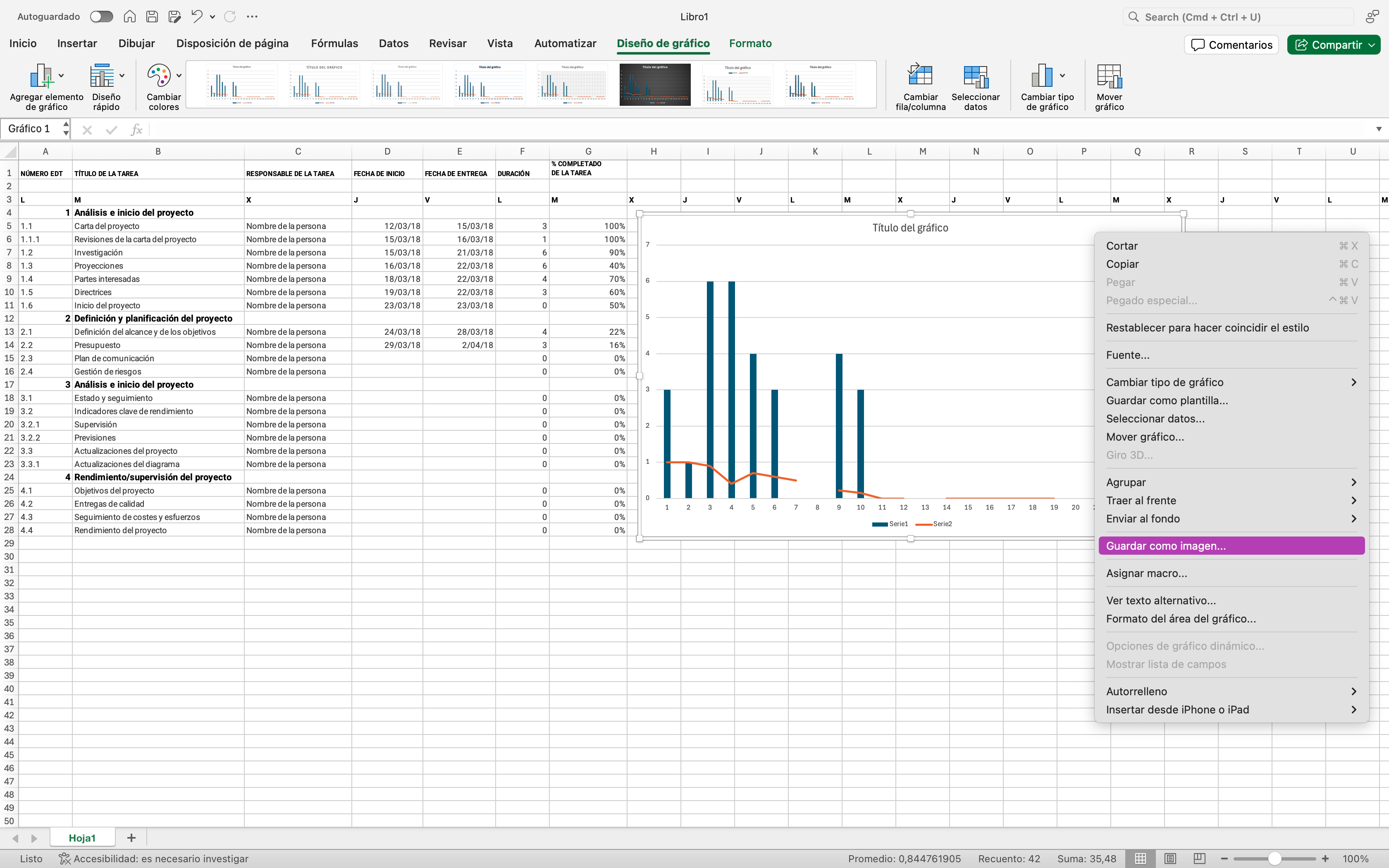Image resolution: width=1389 pixels, height=868 pixels.
Task: Click the Comentarios button
Action: pos(1231,45)
